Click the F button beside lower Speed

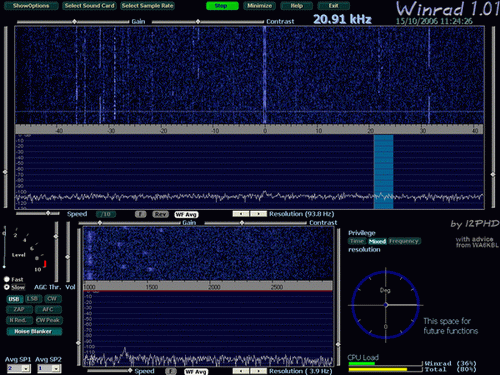[170, 371]
